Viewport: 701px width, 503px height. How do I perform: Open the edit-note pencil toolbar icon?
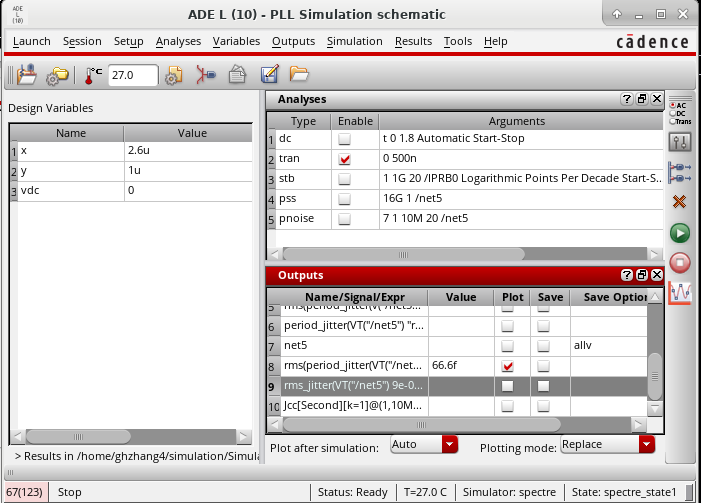[x=270, y=74]
